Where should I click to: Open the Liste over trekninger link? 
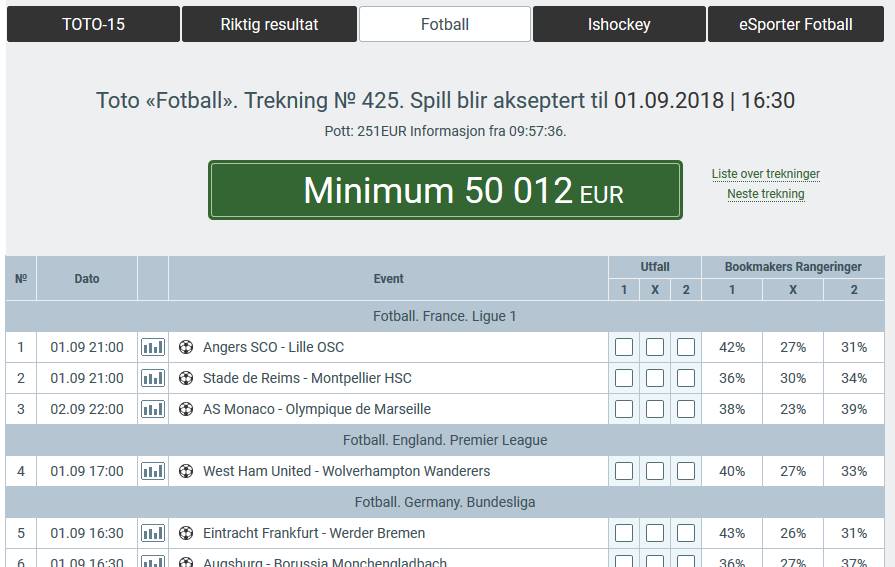pos(765,174)
